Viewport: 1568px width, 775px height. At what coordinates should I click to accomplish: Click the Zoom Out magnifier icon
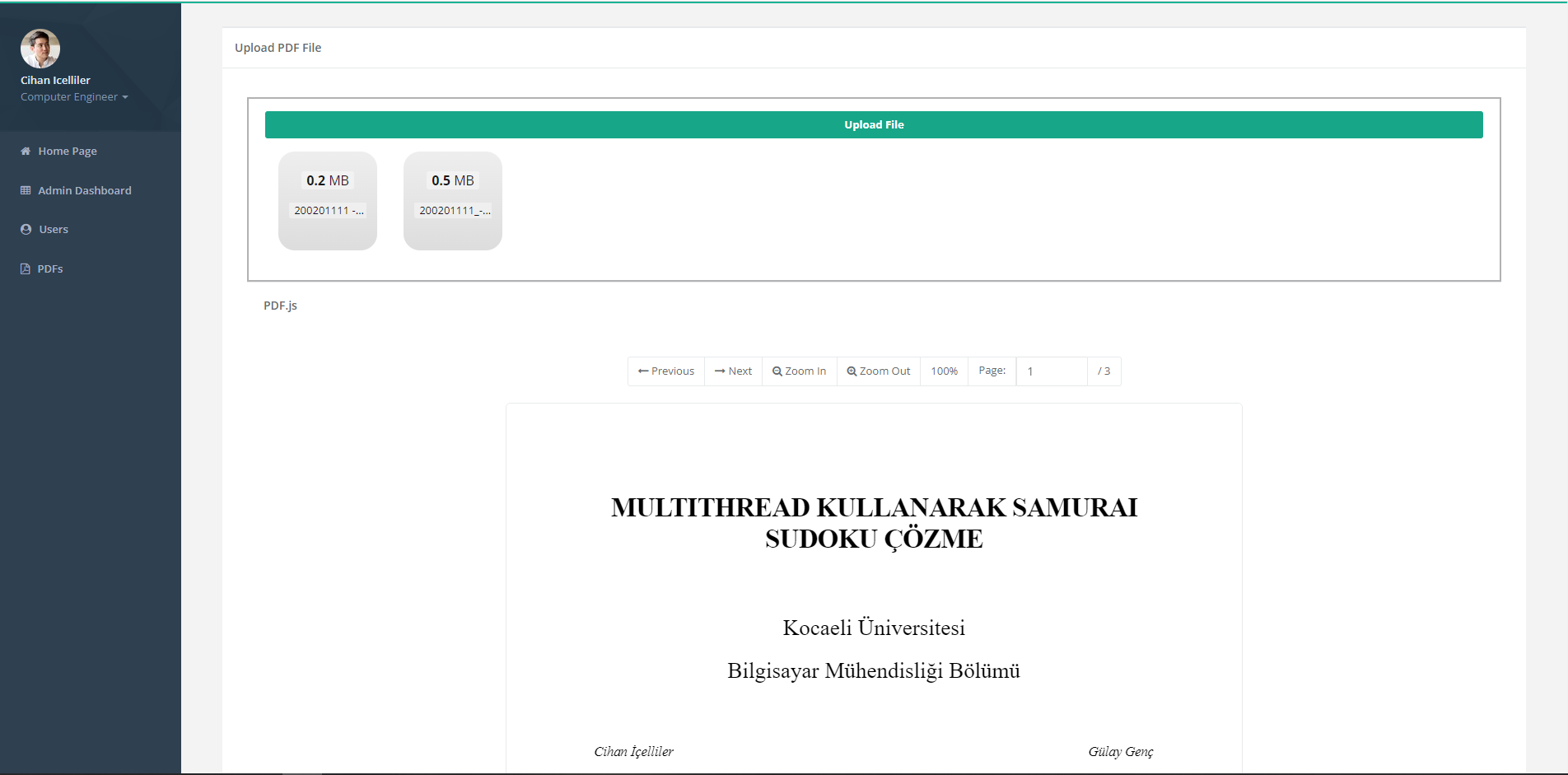(852, 371)
